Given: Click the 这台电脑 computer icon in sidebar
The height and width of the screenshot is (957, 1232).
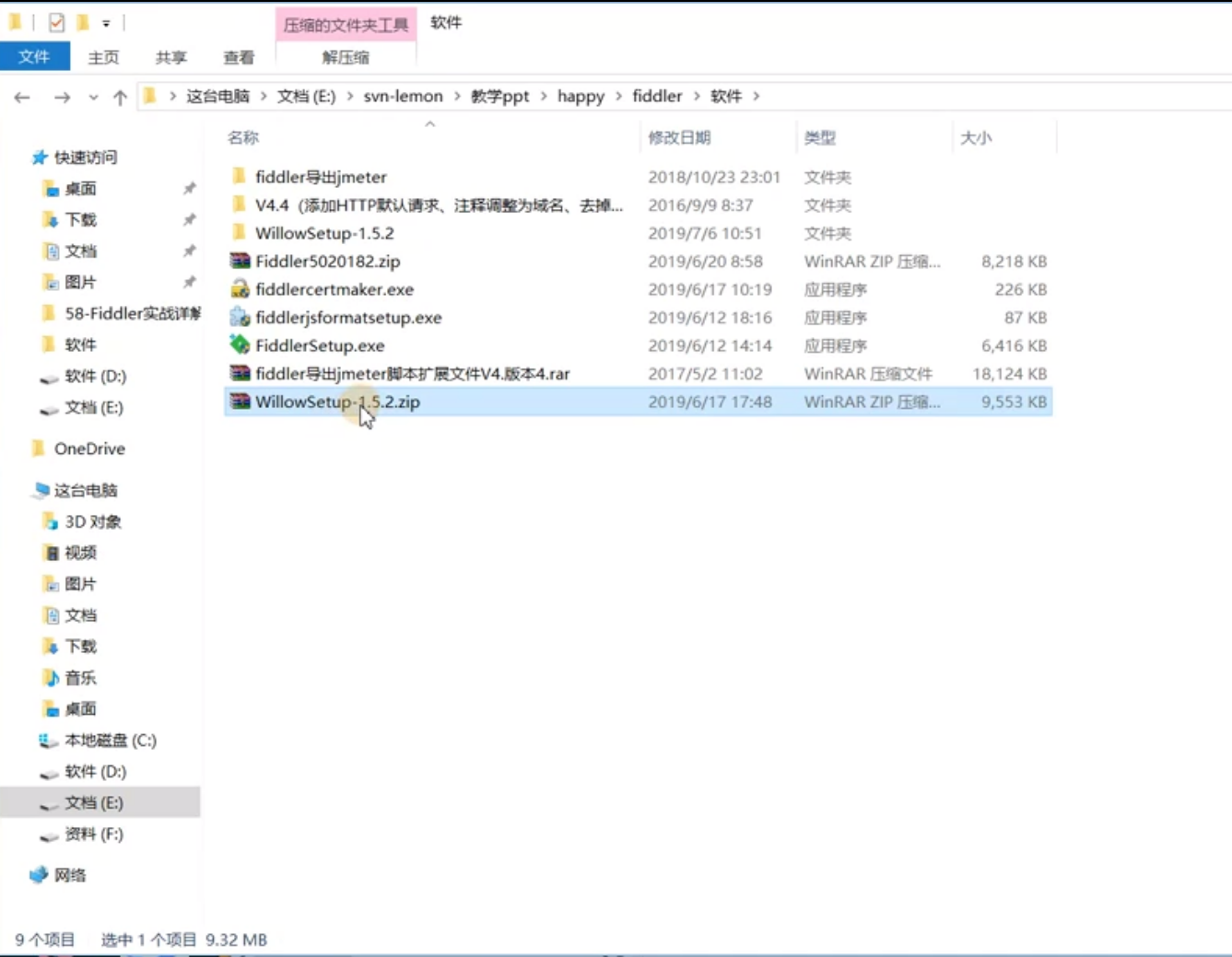Looking at the screenshot, I should pyautogui.click(x=41, y=490).
